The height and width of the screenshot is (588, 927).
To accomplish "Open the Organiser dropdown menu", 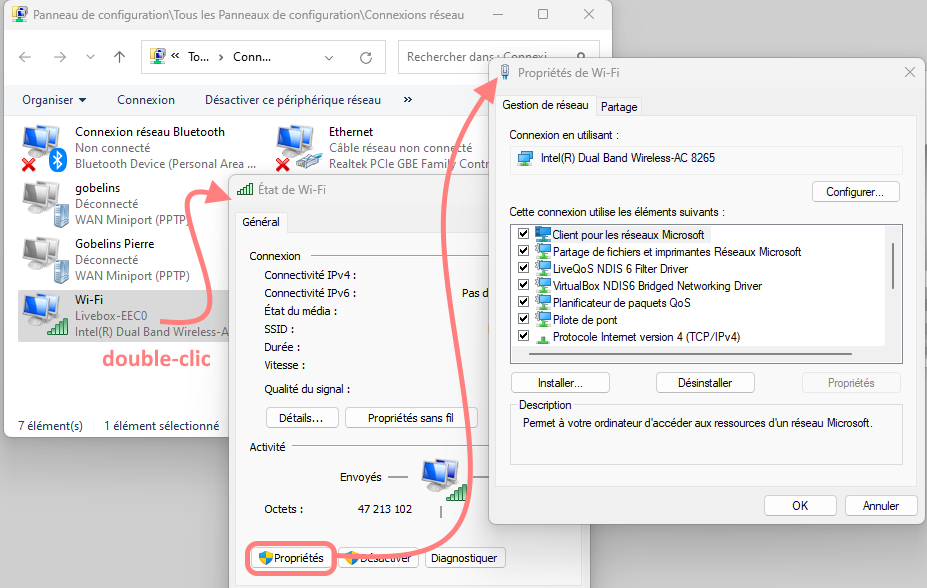I will pos(54,100).
